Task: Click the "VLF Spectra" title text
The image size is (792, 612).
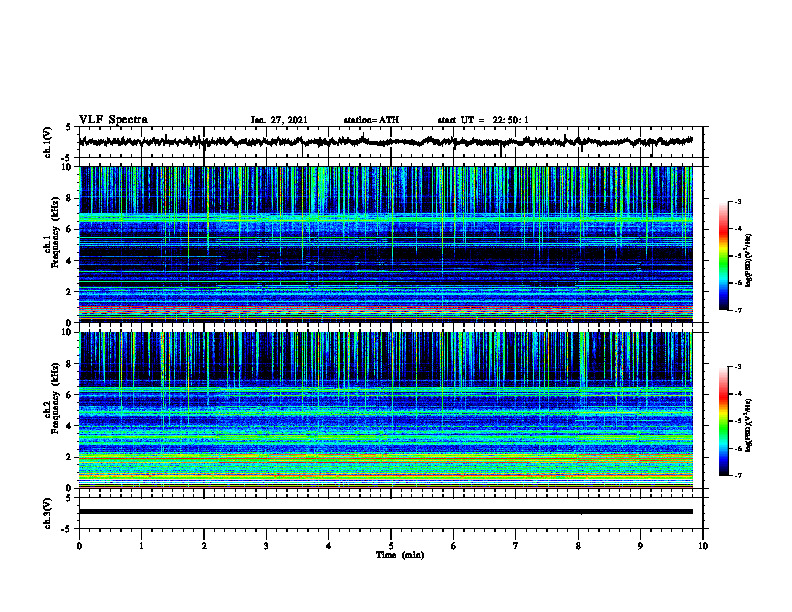Action: point(113,120)
